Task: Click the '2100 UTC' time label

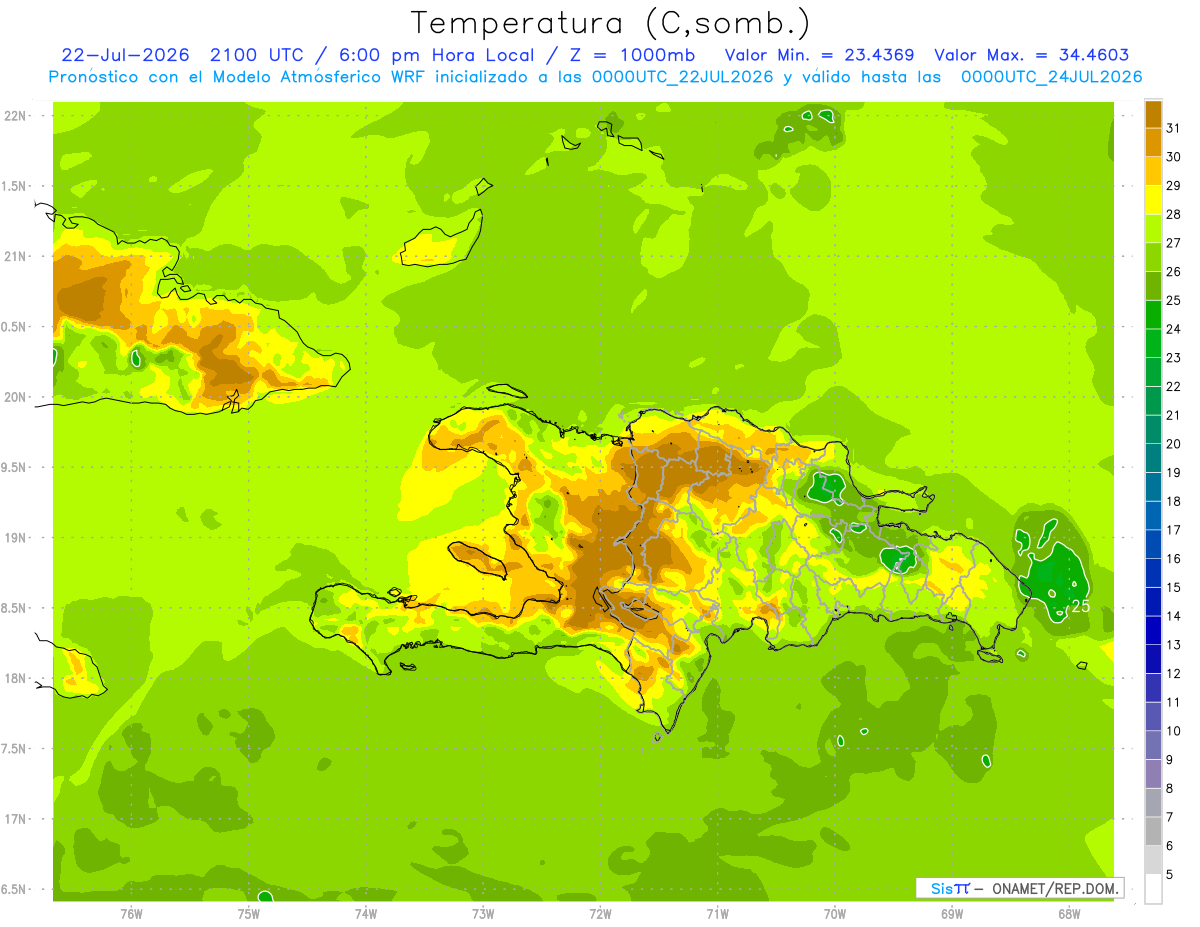Action: coord(256,55)
